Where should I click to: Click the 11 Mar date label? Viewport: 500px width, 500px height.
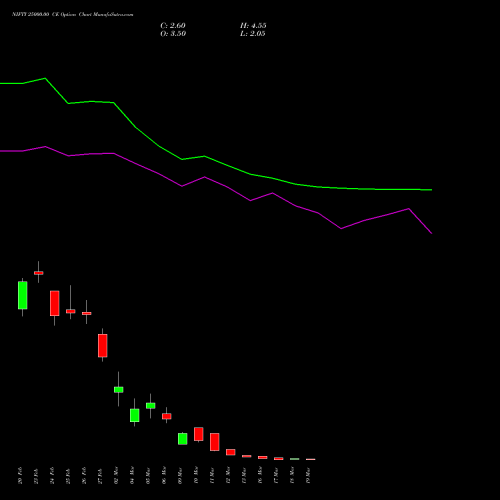(213, 475)
